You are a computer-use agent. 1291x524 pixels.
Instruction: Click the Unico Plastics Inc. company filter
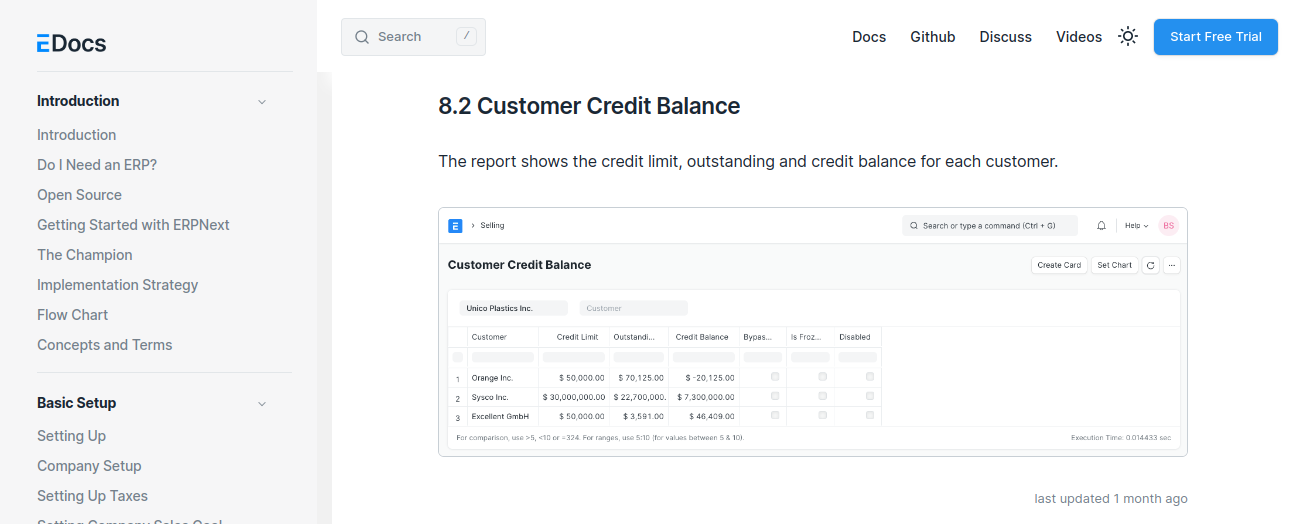514,308
